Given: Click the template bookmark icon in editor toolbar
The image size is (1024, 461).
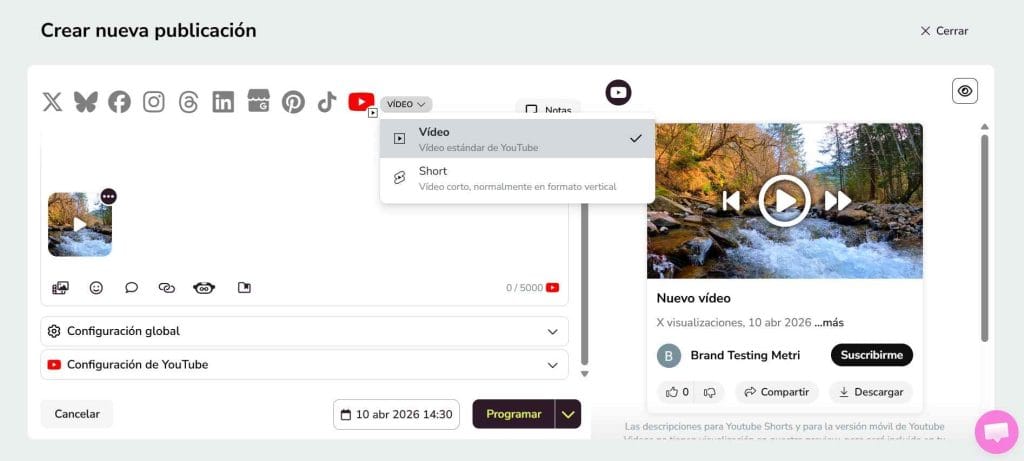Looking at the screenshot, I should tap(244, 287).
